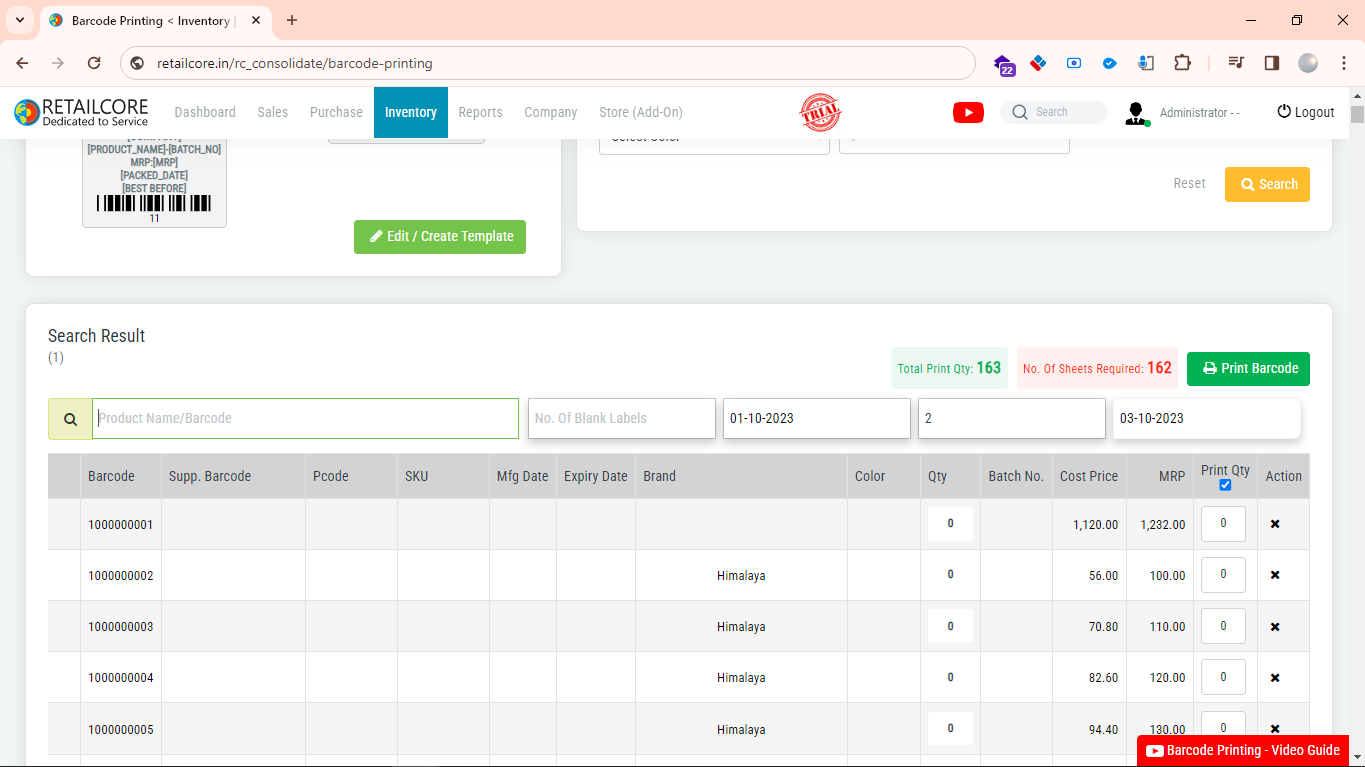Click Print Qty input for 1000000002
The image size is (1365, 767).
(x=1223, y=575)
